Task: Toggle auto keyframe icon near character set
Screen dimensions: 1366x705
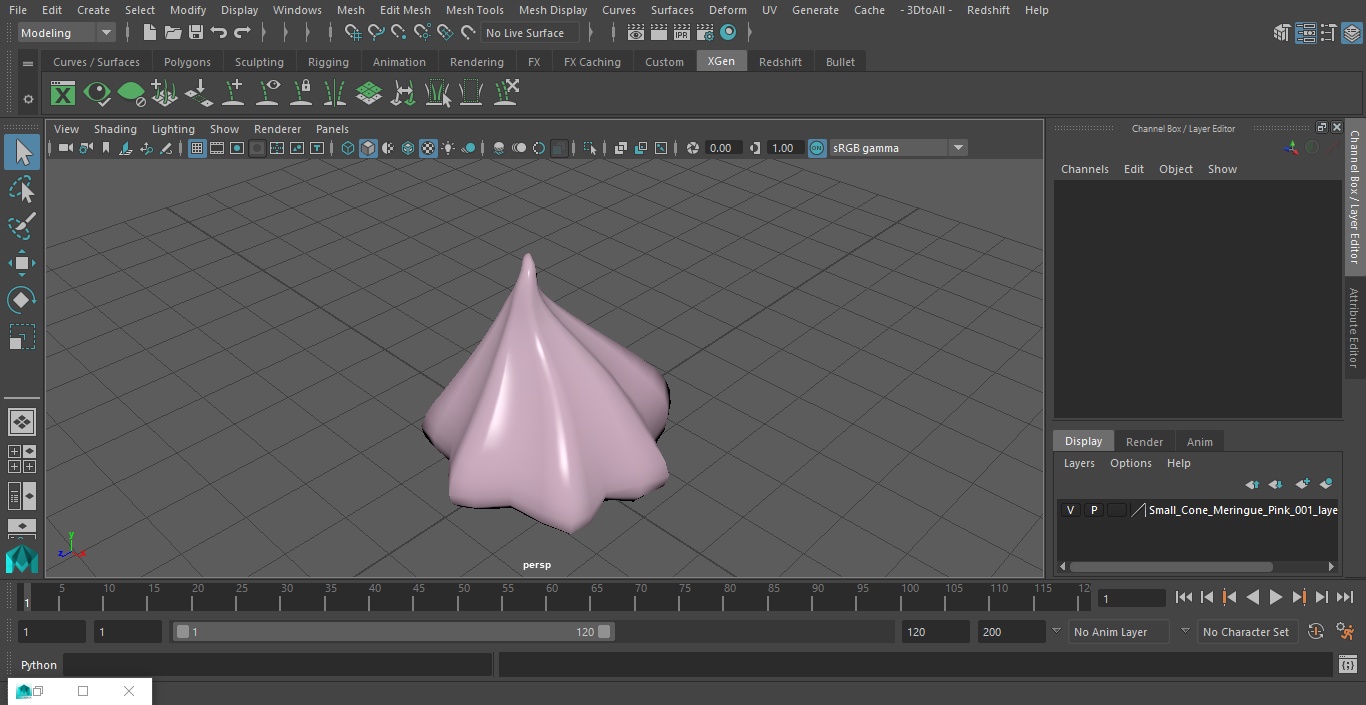Action: pos(1316,631)
